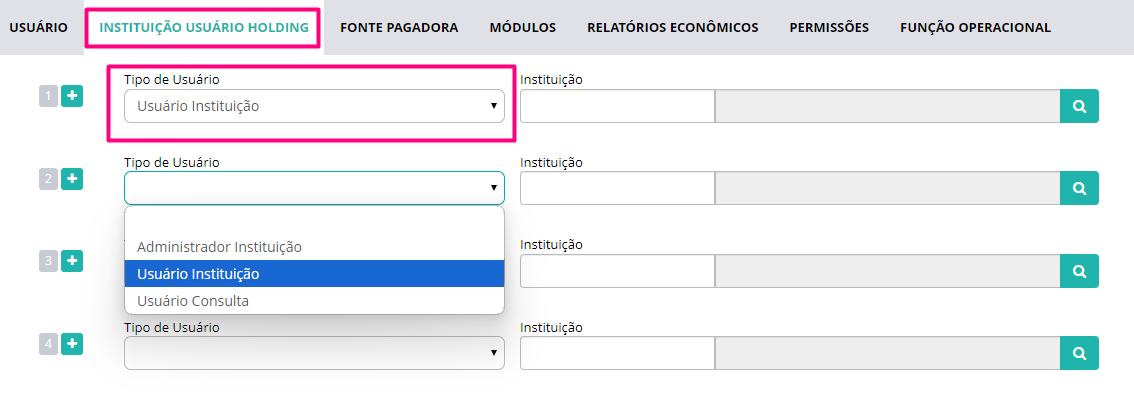
Task: Collapse the open second Tipo de Usuário dropdown
Action: click(x=314, y=188)
